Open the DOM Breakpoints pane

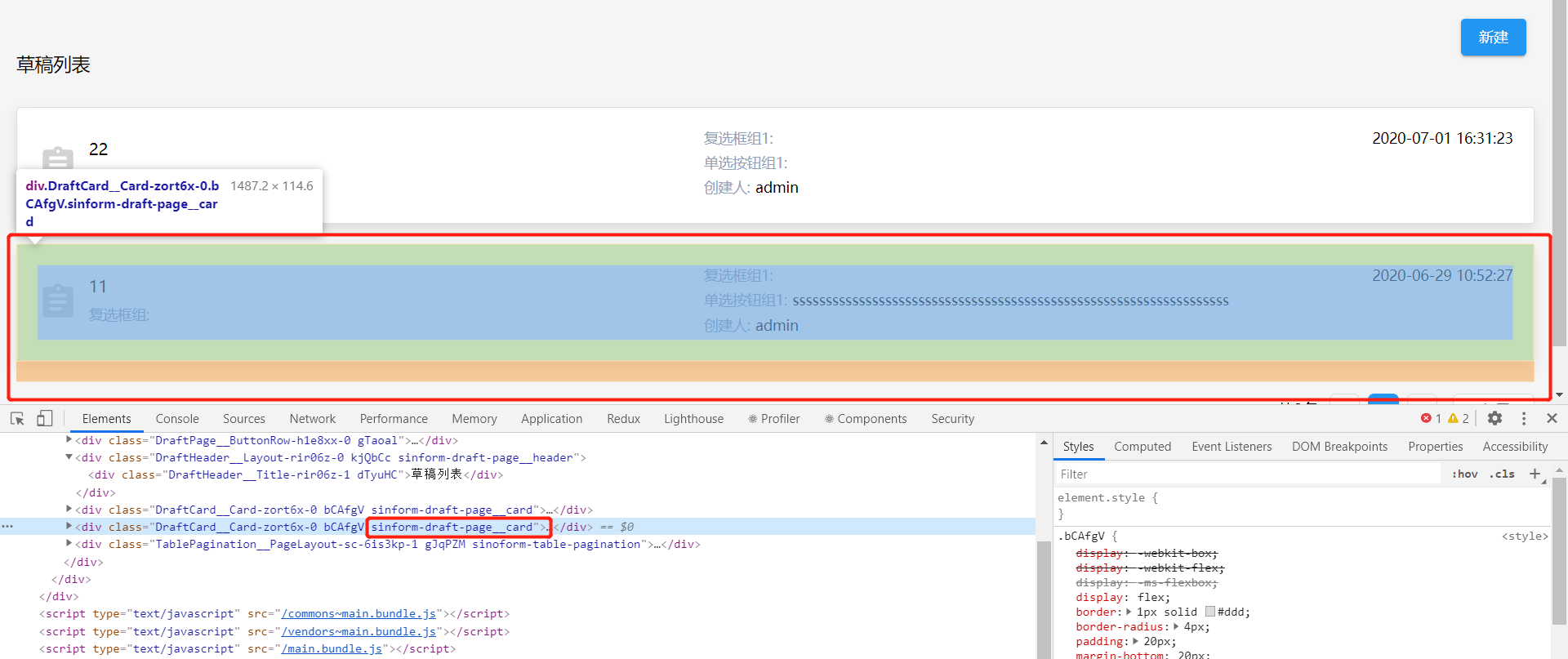point(1339,447)
